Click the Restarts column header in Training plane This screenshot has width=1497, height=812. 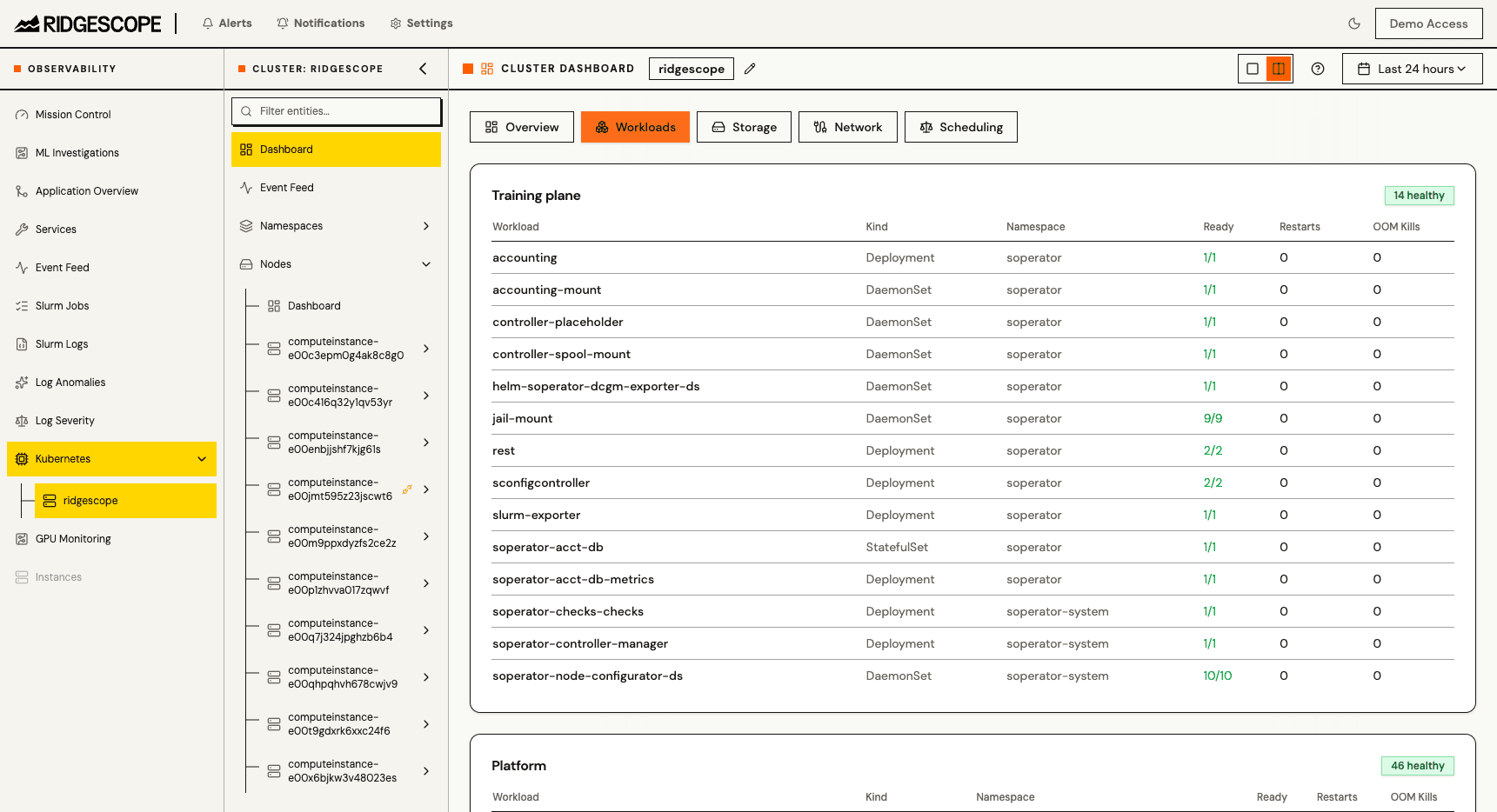tap(1300, 227)
